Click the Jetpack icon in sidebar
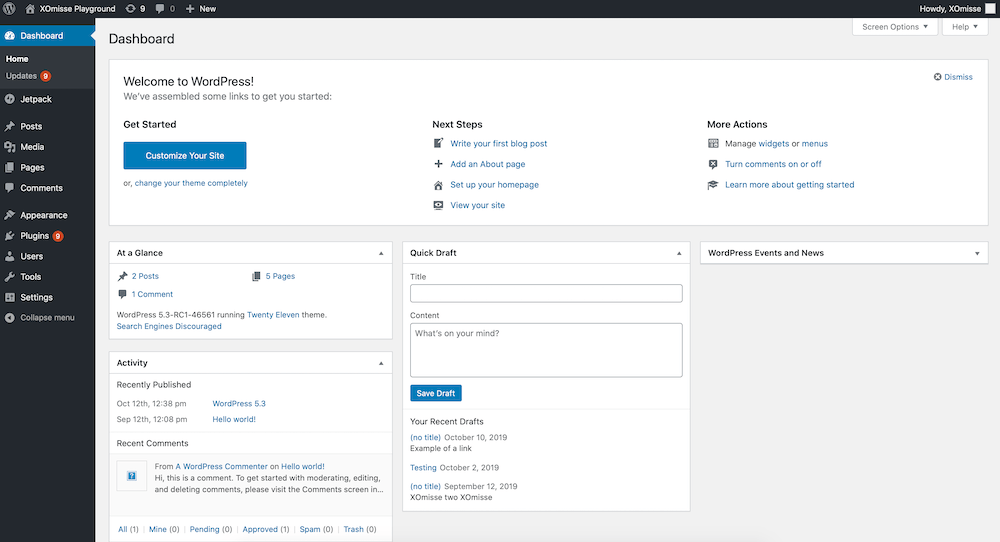 point(10,99)
